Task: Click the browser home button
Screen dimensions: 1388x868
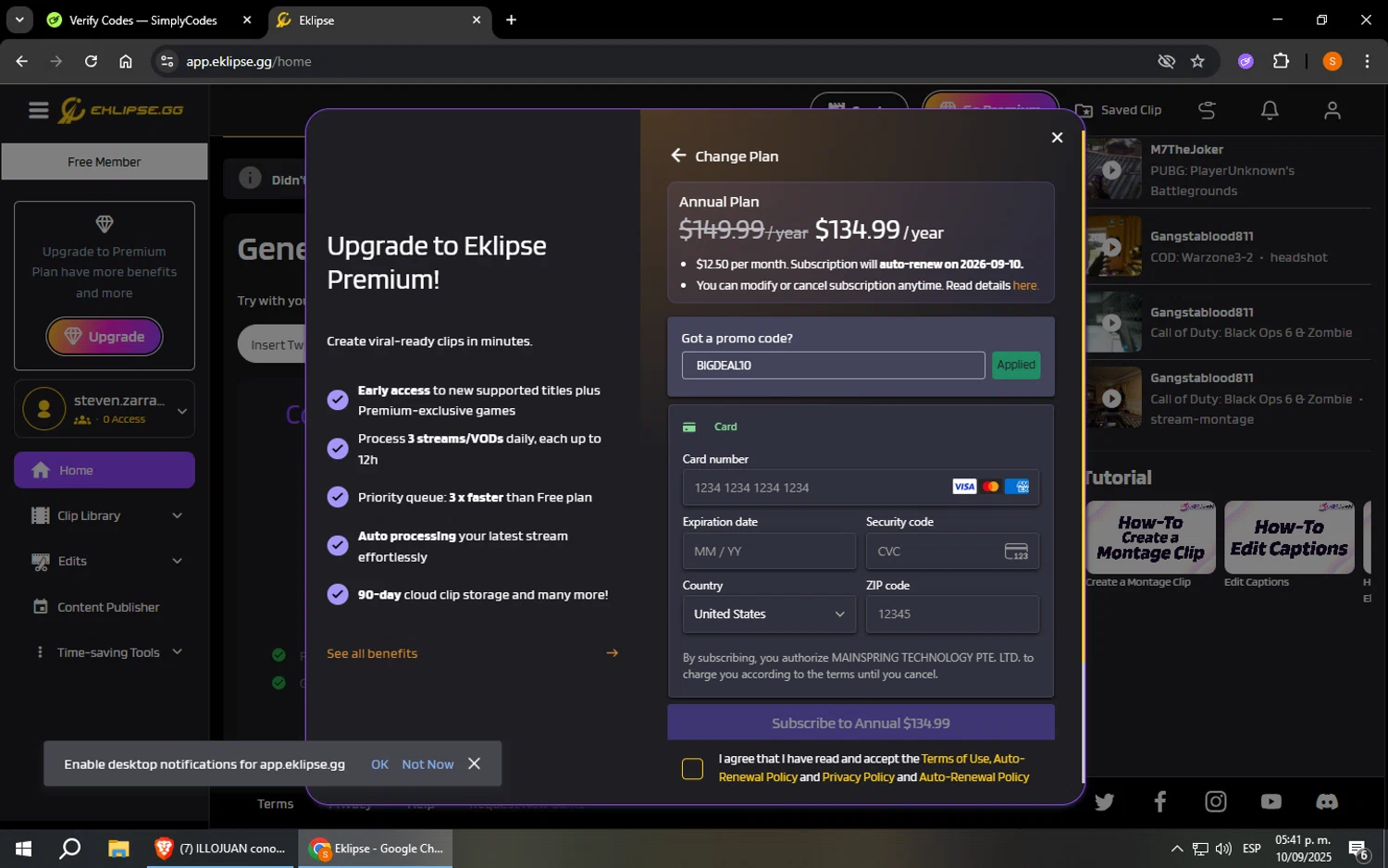Action: click(x=126, y=61)
